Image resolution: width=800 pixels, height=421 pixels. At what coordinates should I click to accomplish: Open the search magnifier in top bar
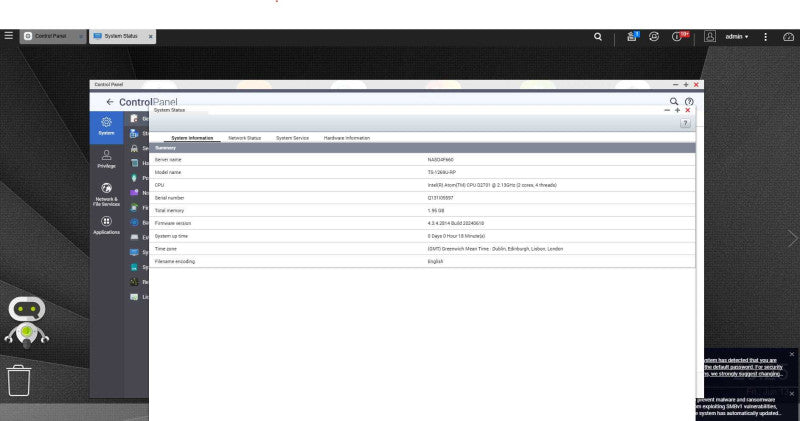pyautogui.click(x=597, y=37)
